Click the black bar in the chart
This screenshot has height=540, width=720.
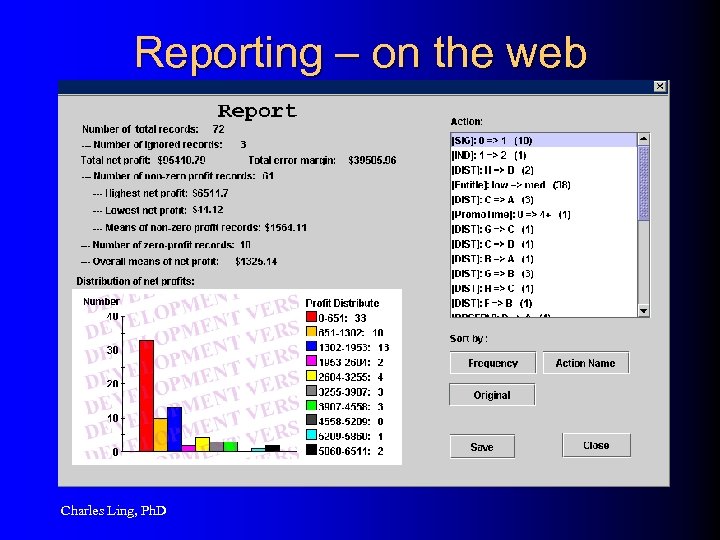pyautogui.click(x=272, y=448)
